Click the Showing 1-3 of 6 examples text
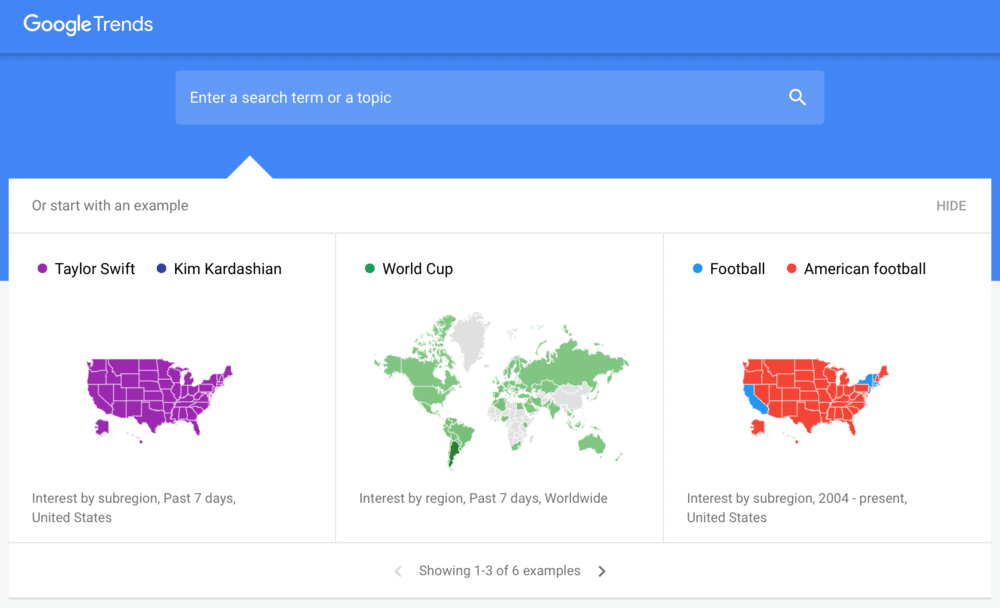1000x608 pixels. point(500,570)
